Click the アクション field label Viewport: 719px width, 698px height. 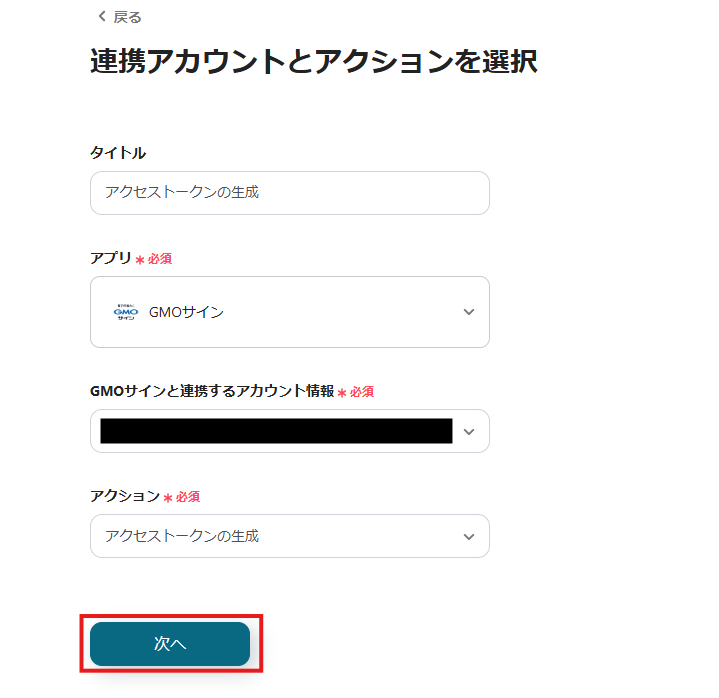(x=125, y=496)
